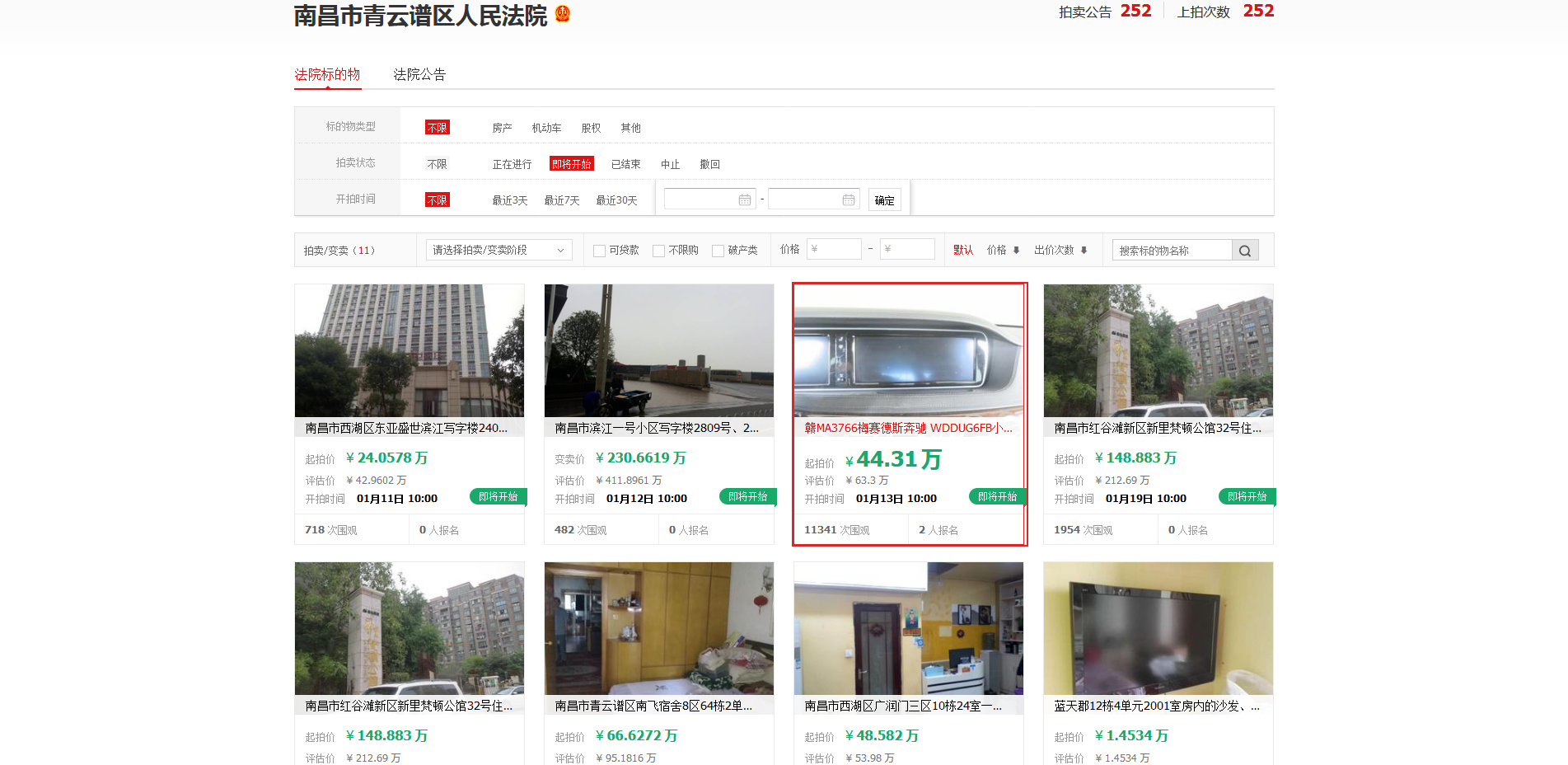1568x765 pixels.
Task: Select 房产 item type filter
Action: (x=502, y=128)
